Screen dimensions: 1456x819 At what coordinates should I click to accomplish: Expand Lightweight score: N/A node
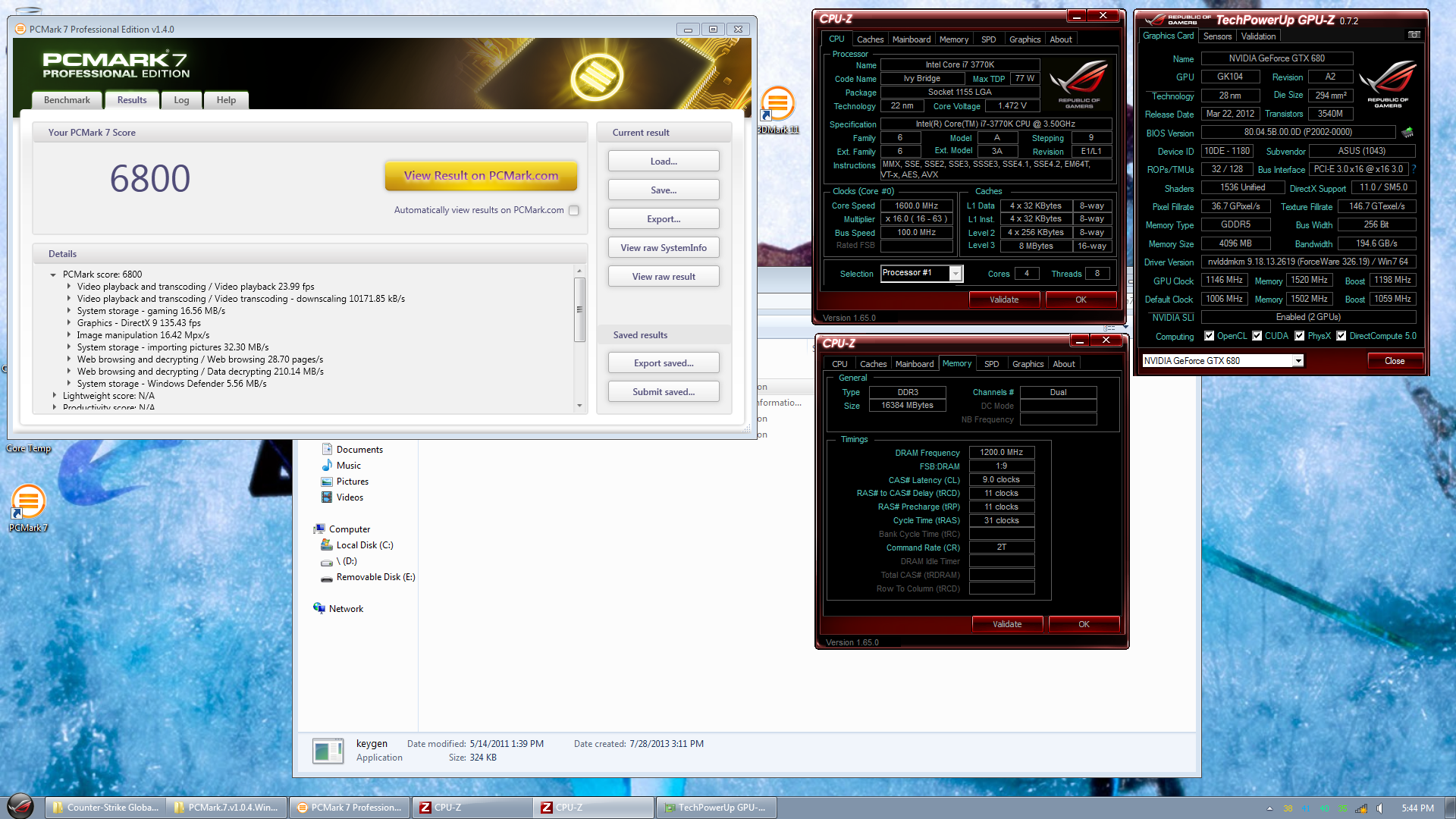(54, 396)
